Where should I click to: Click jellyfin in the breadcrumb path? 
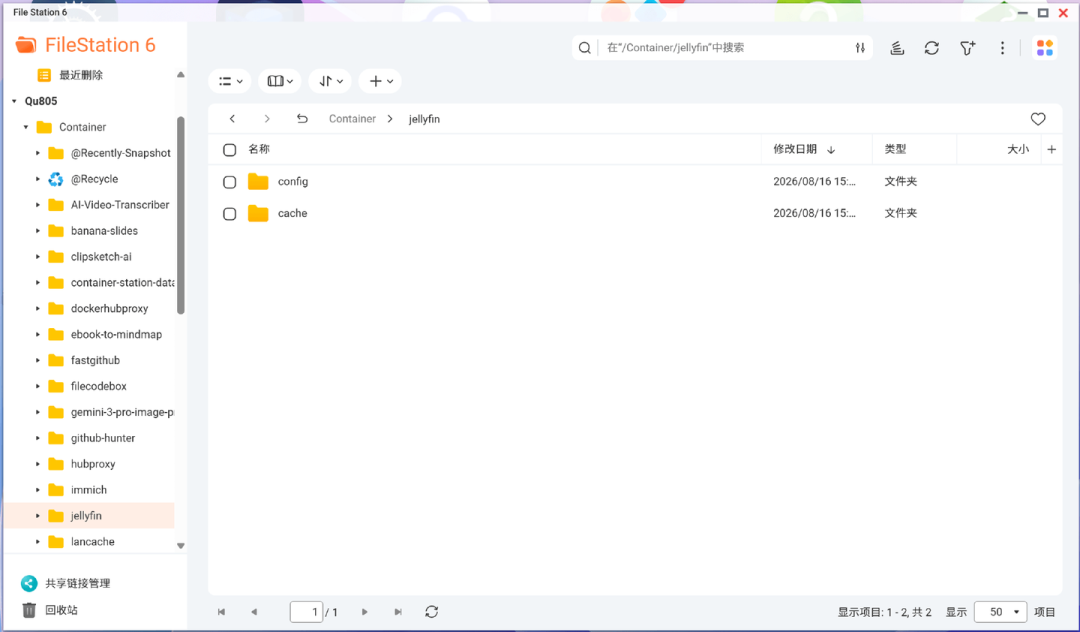[x=424, y=118]
